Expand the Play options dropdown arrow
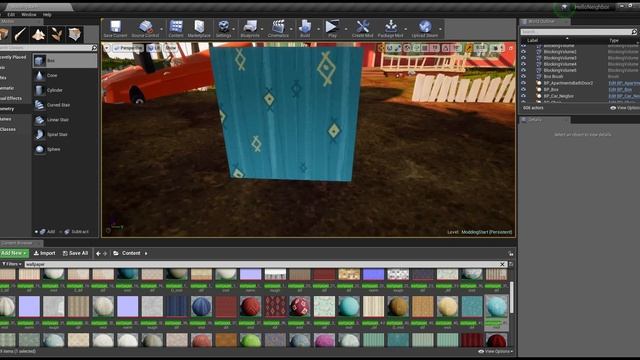This screenshot has width=640, height=360. (346, 29)
